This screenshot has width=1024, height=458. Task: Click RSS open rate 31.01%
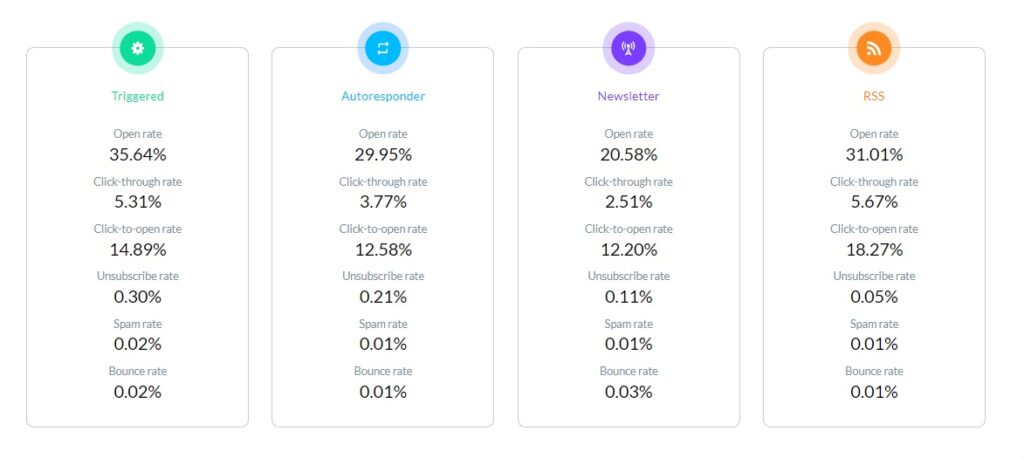pyautogui.click(x=874, y=155)
